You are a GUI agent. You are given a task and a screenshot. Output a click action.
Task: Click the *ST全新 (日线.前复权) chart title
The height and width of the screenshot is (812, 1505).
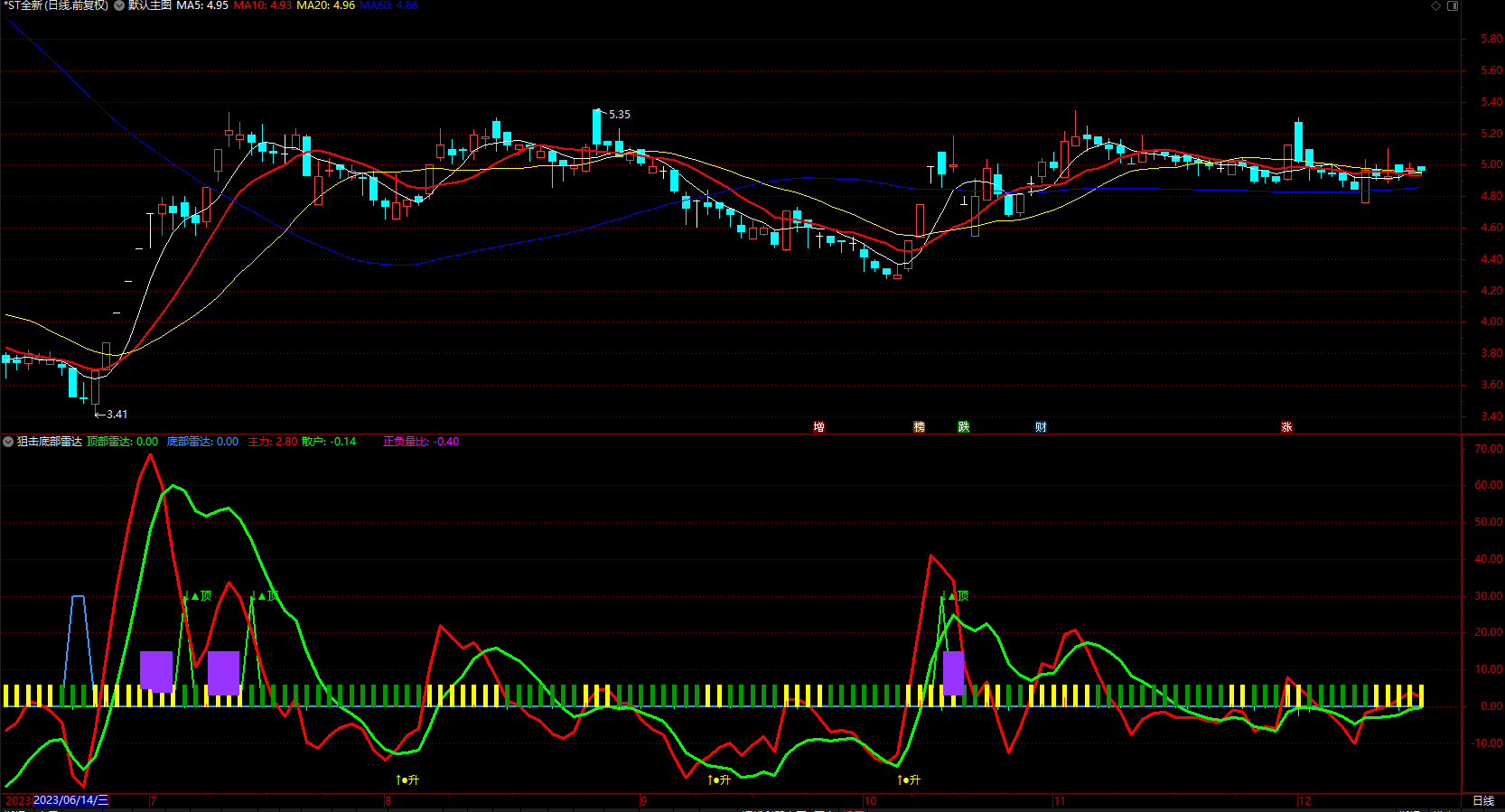click(56, 5)
